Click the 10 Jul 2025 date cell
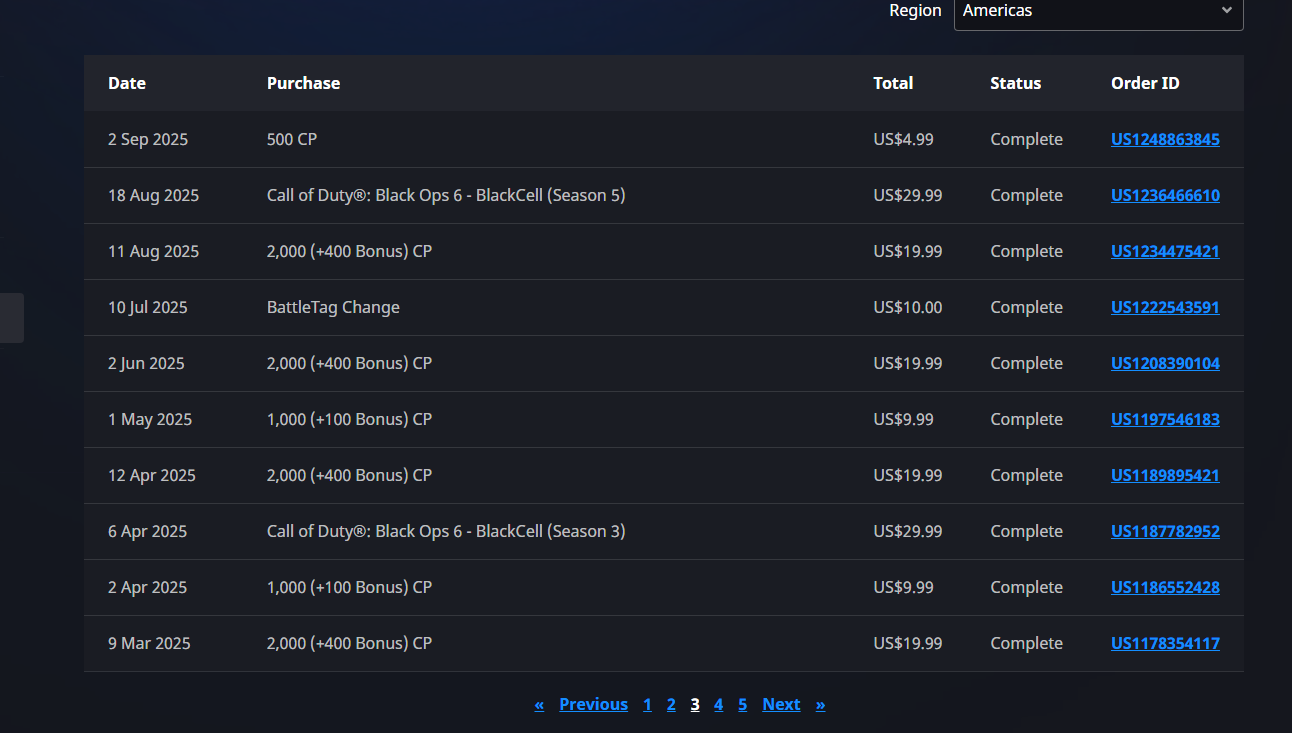 (x=148, y=307)
